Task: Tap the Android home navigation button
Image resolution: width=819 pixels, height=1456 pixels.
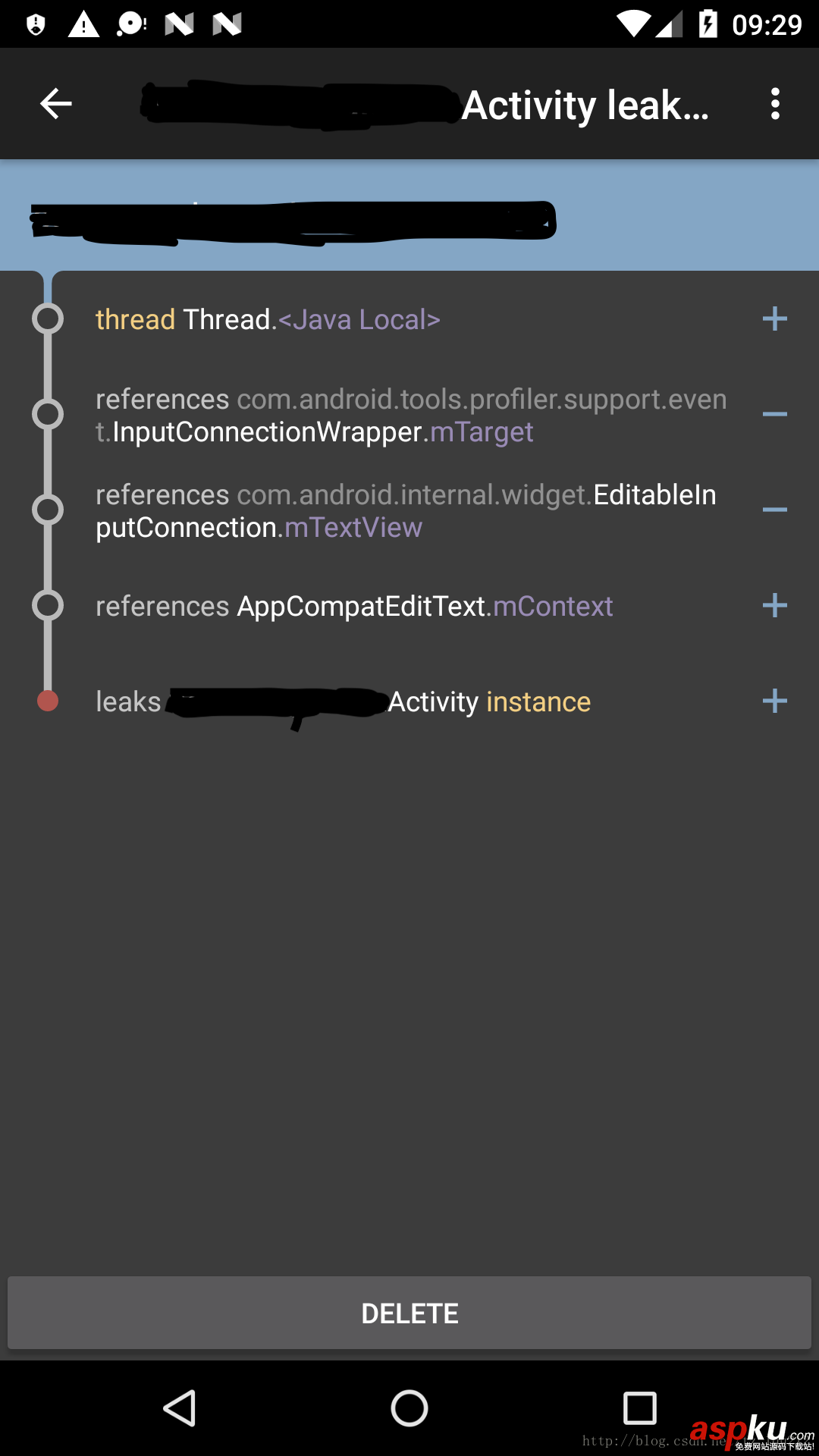Action: coord(409,1408)
